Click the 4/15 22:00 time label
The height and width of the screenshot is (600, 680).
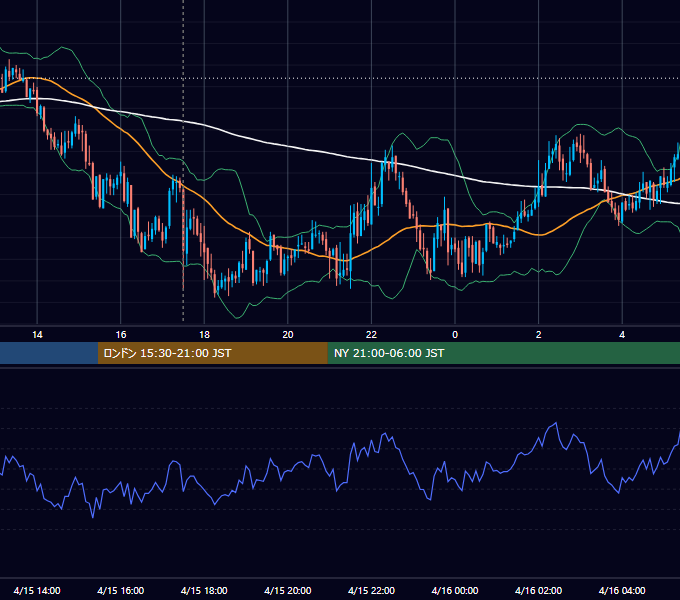[371, 590]
